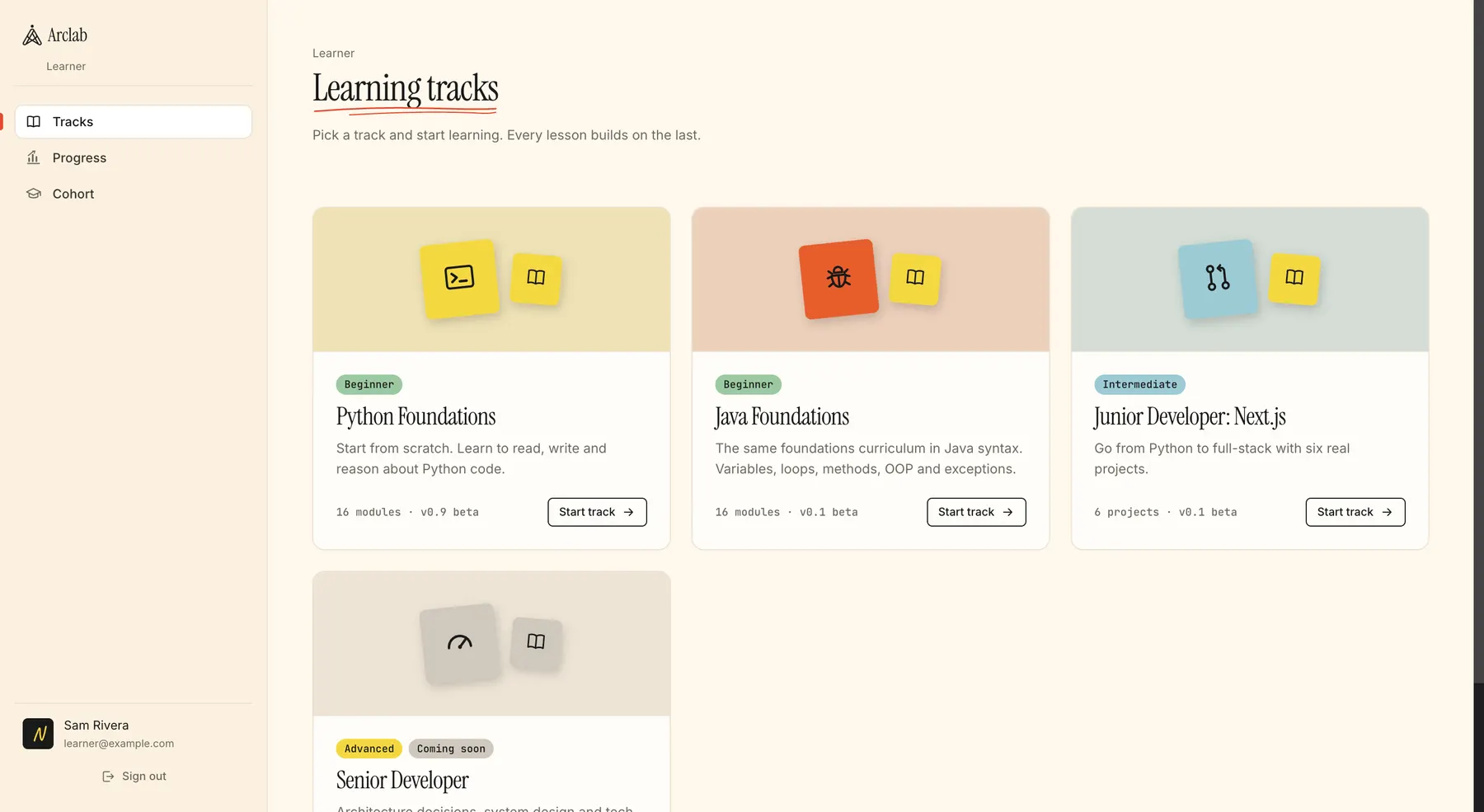Open the Java Foundations title

(782, 417)
